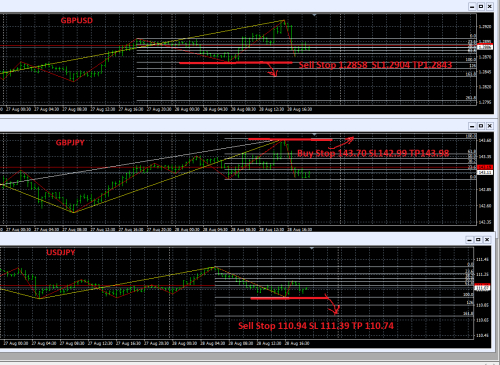Select the USDJPY red text label
Screen dimensions: 500x365
tap(61, 252)
